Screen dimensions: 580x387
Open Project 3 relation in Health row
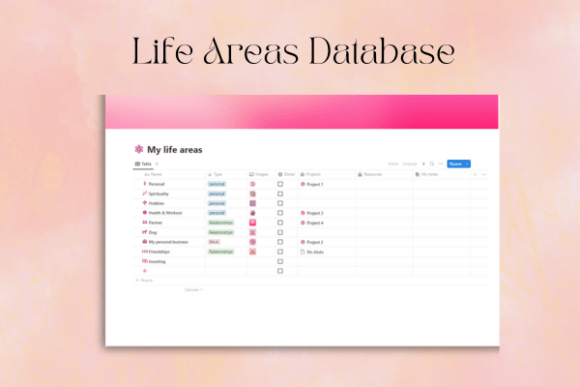pos(312,213)
